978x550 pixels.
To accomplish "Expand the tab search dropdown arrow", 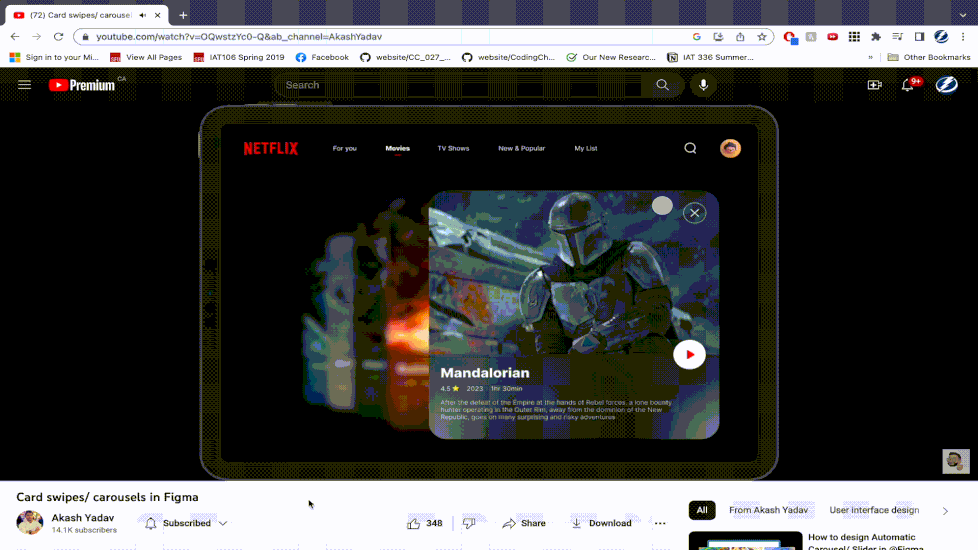I will click(x=963, y=15).
